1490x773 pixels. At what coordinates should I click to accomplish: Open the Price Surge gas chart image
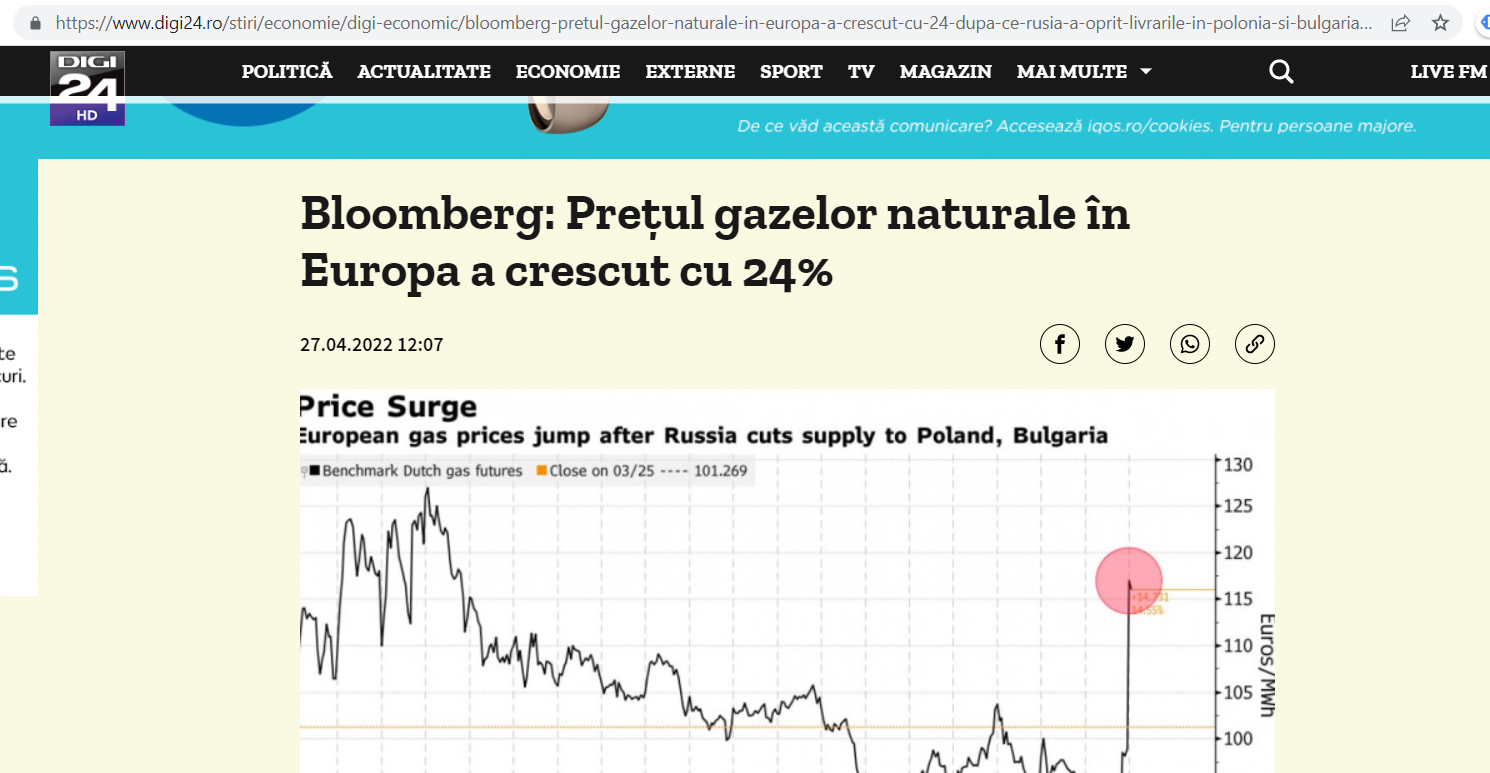coord(787,581)
